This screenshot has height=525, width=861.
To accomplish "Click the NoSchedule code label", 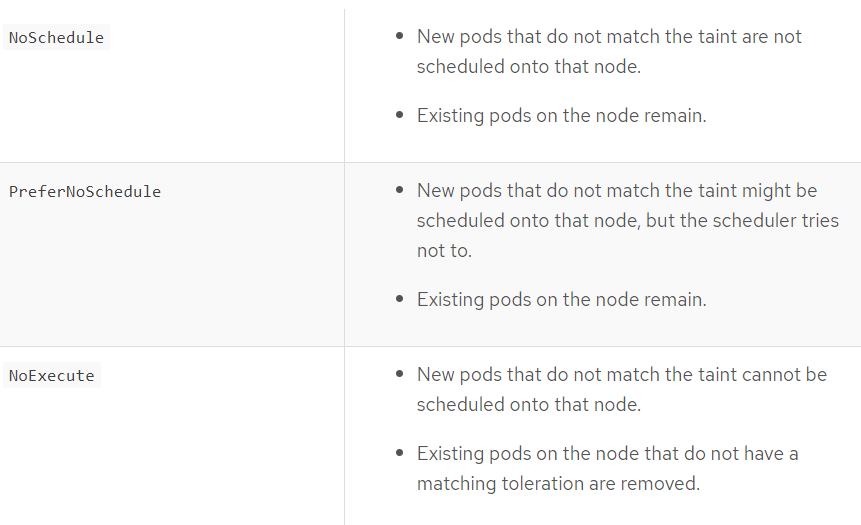I will (56, 38).
